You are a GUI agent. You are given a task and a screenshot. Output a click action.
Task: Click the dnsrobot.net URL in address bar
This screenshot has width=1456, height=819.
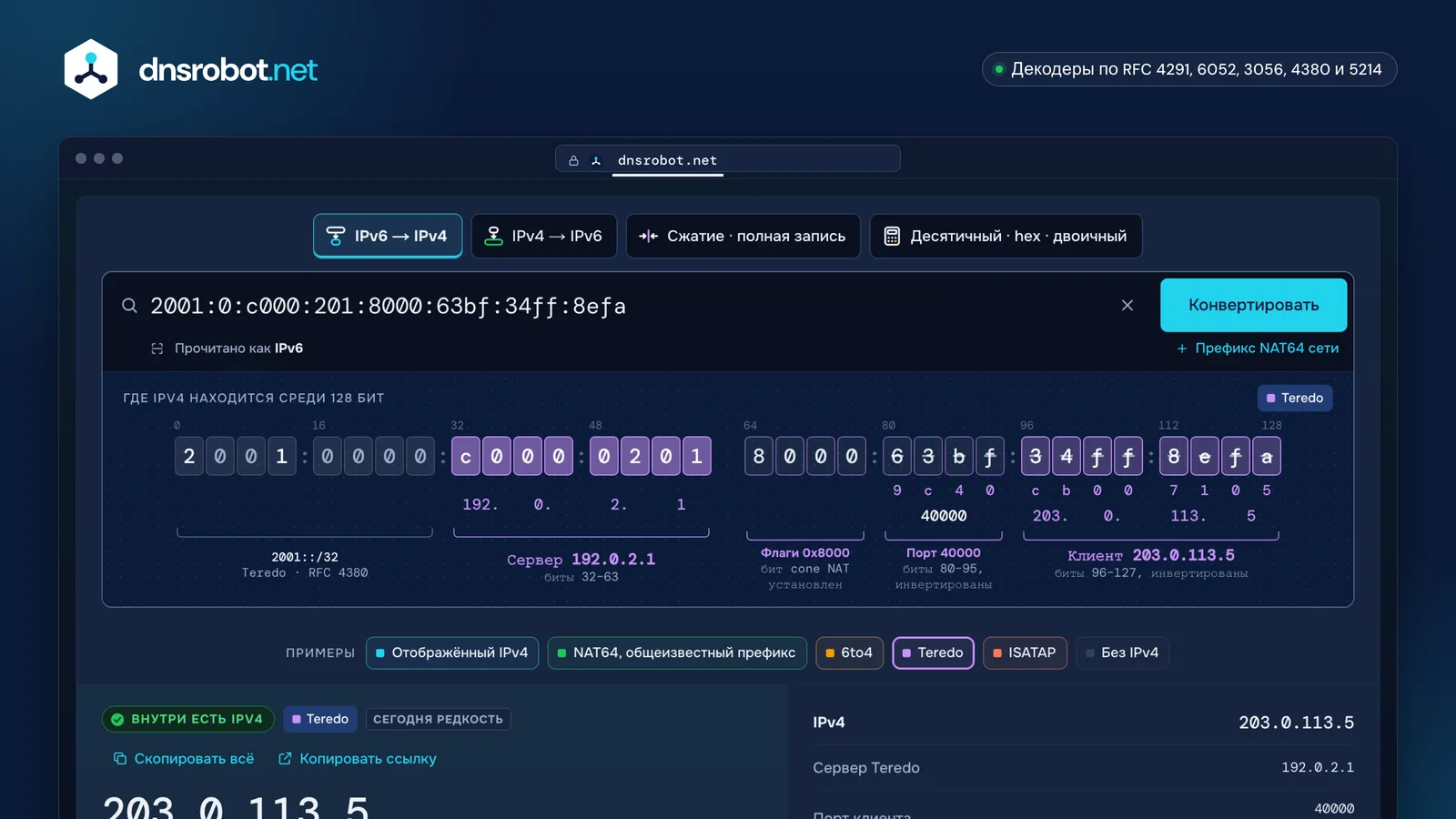667,160
